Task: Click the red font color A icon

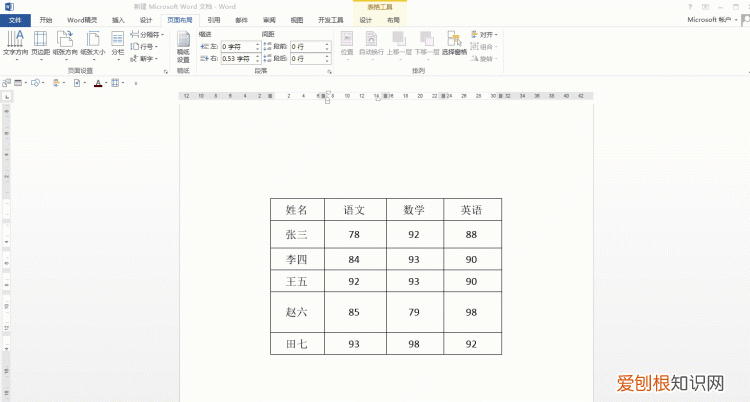Action: coord(98,83)
